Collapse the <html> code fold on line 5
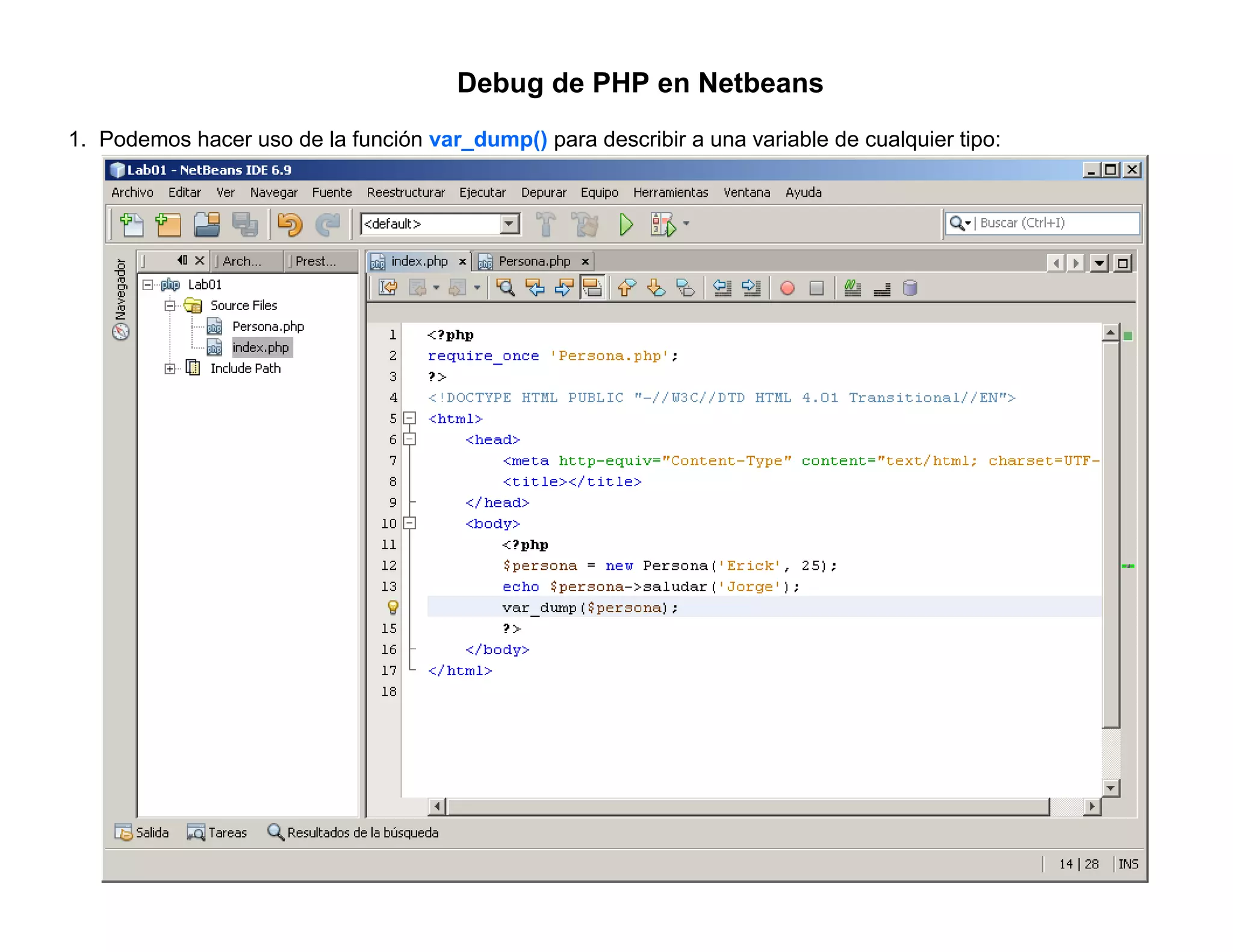 pyautogui.click(x=409, y=418)
